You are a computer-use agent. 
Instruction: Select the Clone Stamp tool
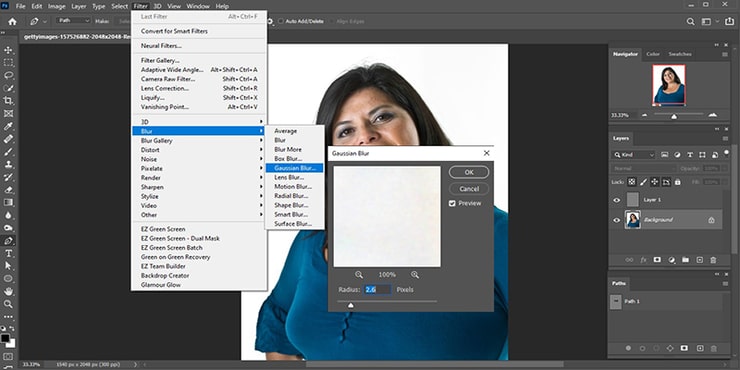tap(8, 164)
